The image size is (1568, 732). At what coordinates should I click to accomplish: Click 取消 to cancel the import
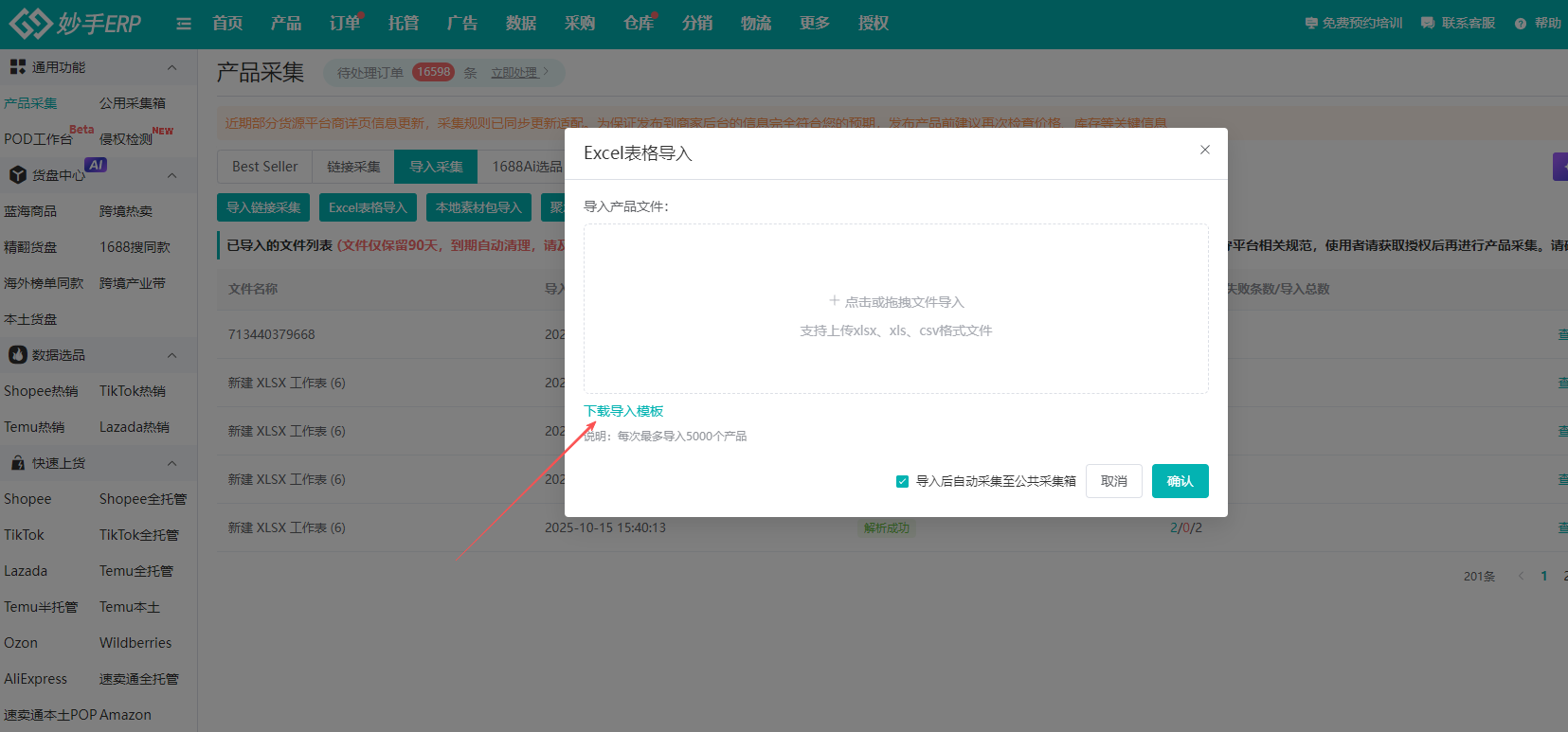point(1113,481)
